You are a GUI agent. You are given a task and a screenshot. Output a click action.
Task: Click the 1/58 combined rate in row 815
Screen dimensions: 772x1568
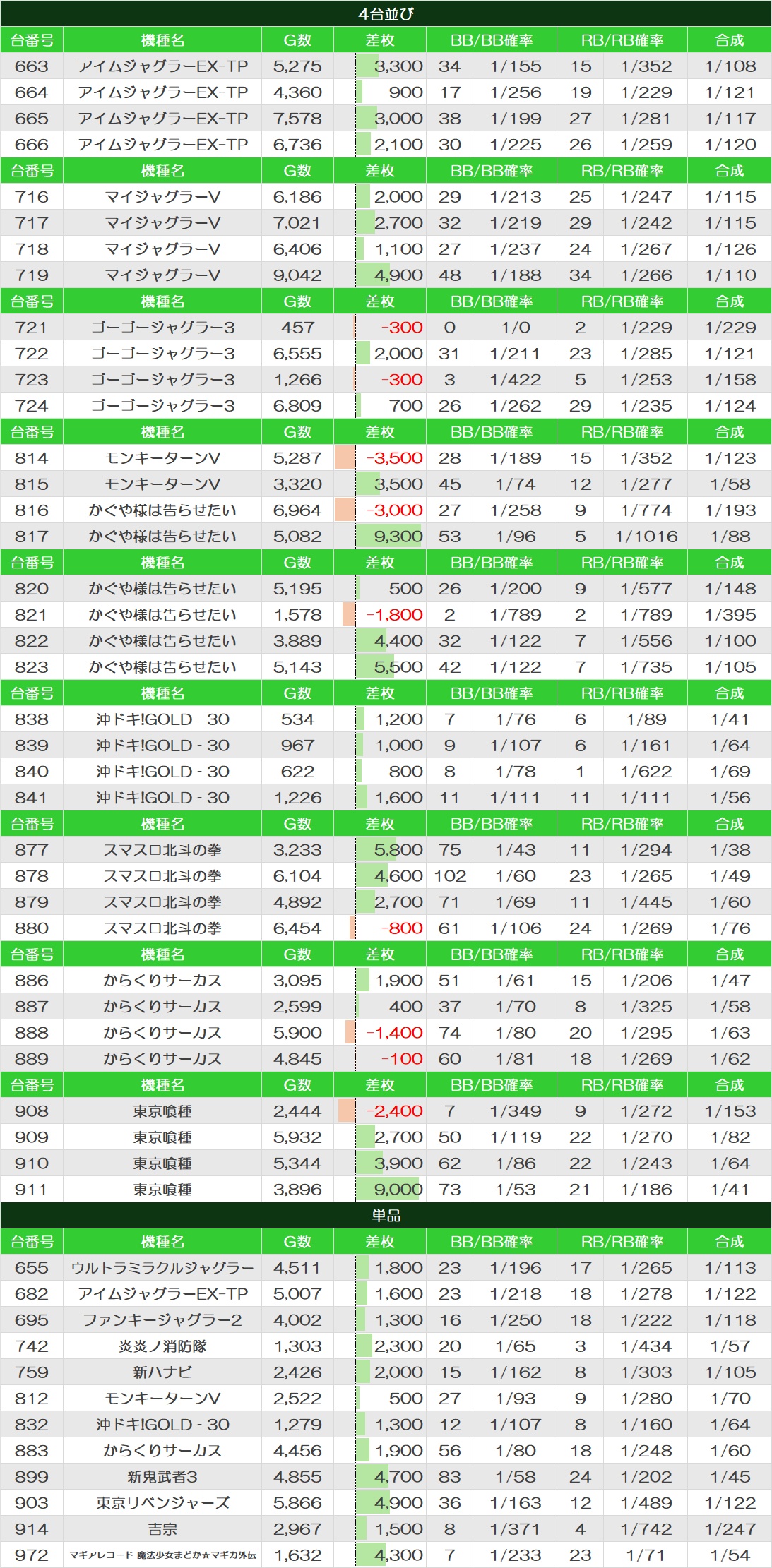coord(730,484)
